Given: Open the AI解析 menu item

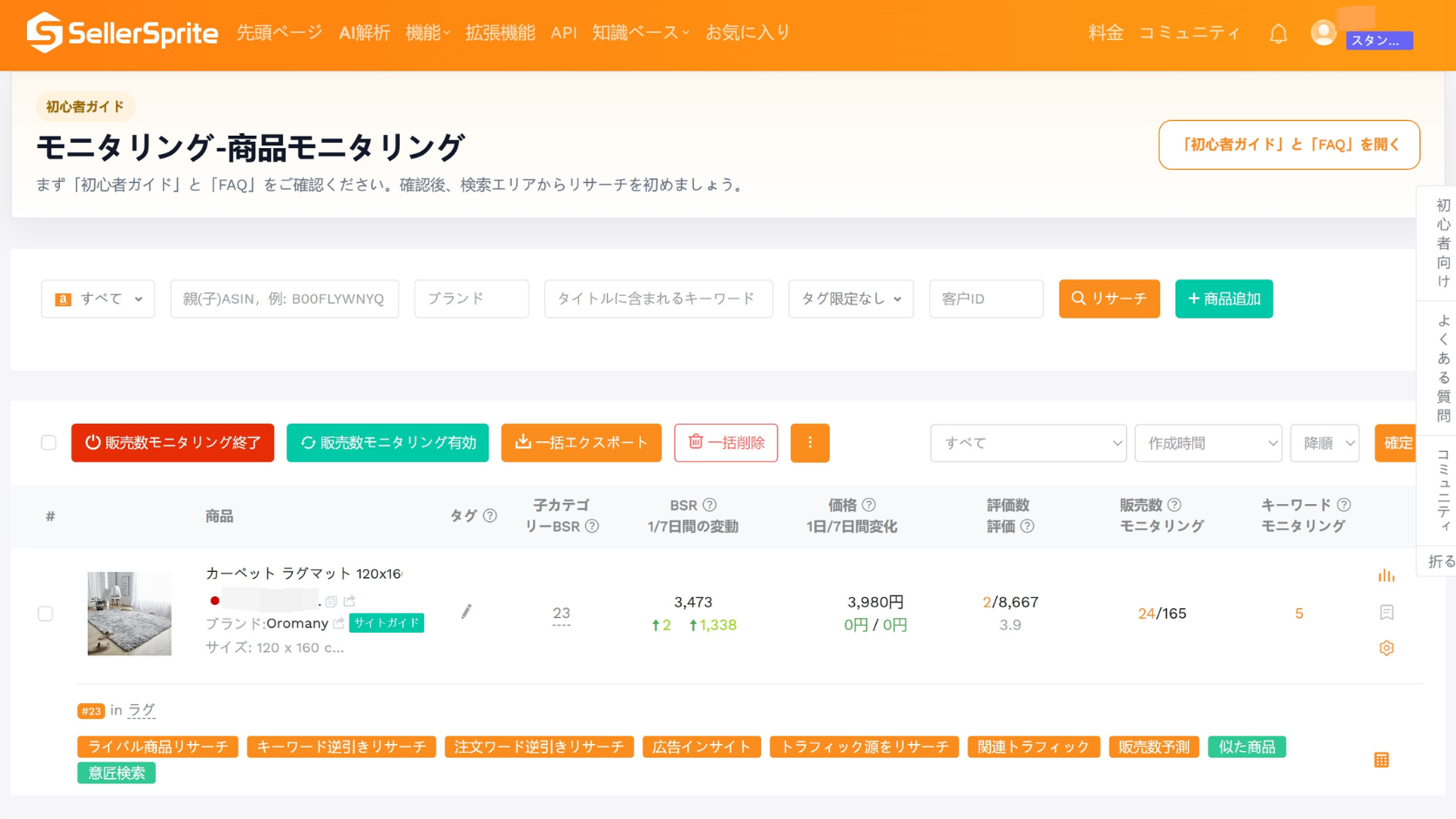Looking at the screenshot, I should click(x=364, y=33).
